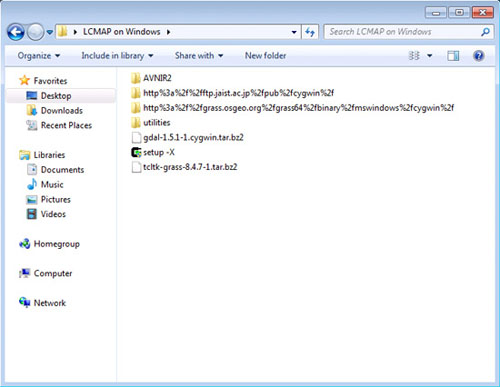Click the Pictures library icon
The height and width of the screenshot is (387, 500).
coord(32,199)
